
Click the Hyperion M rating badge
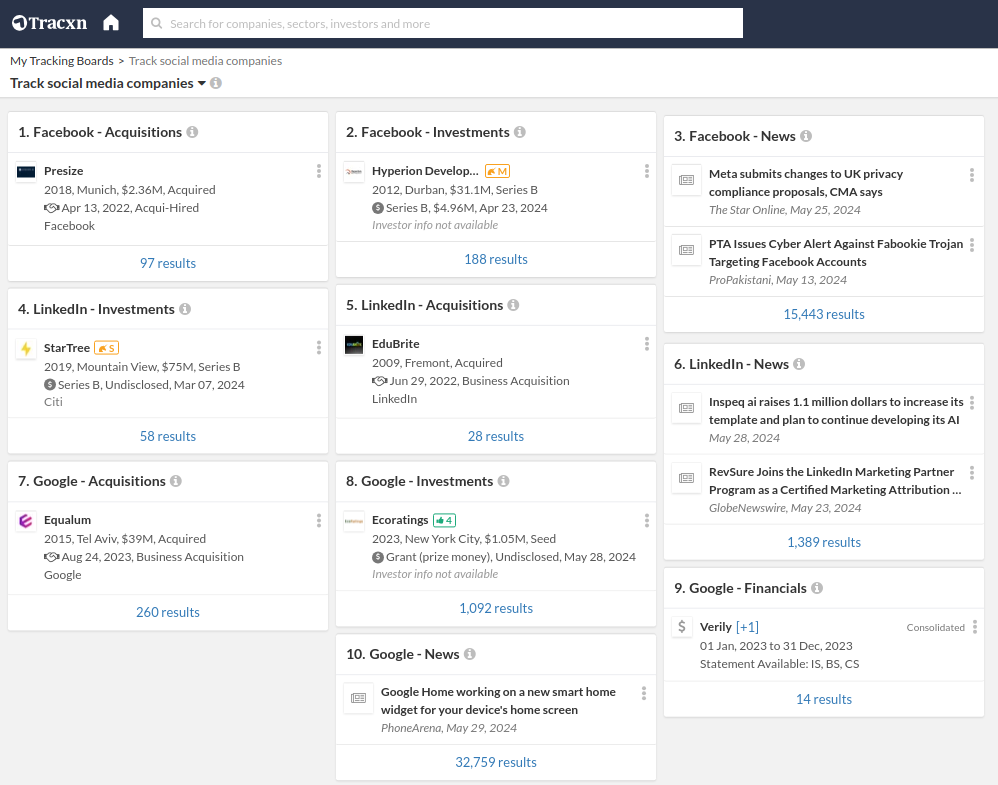click(498, 171)
